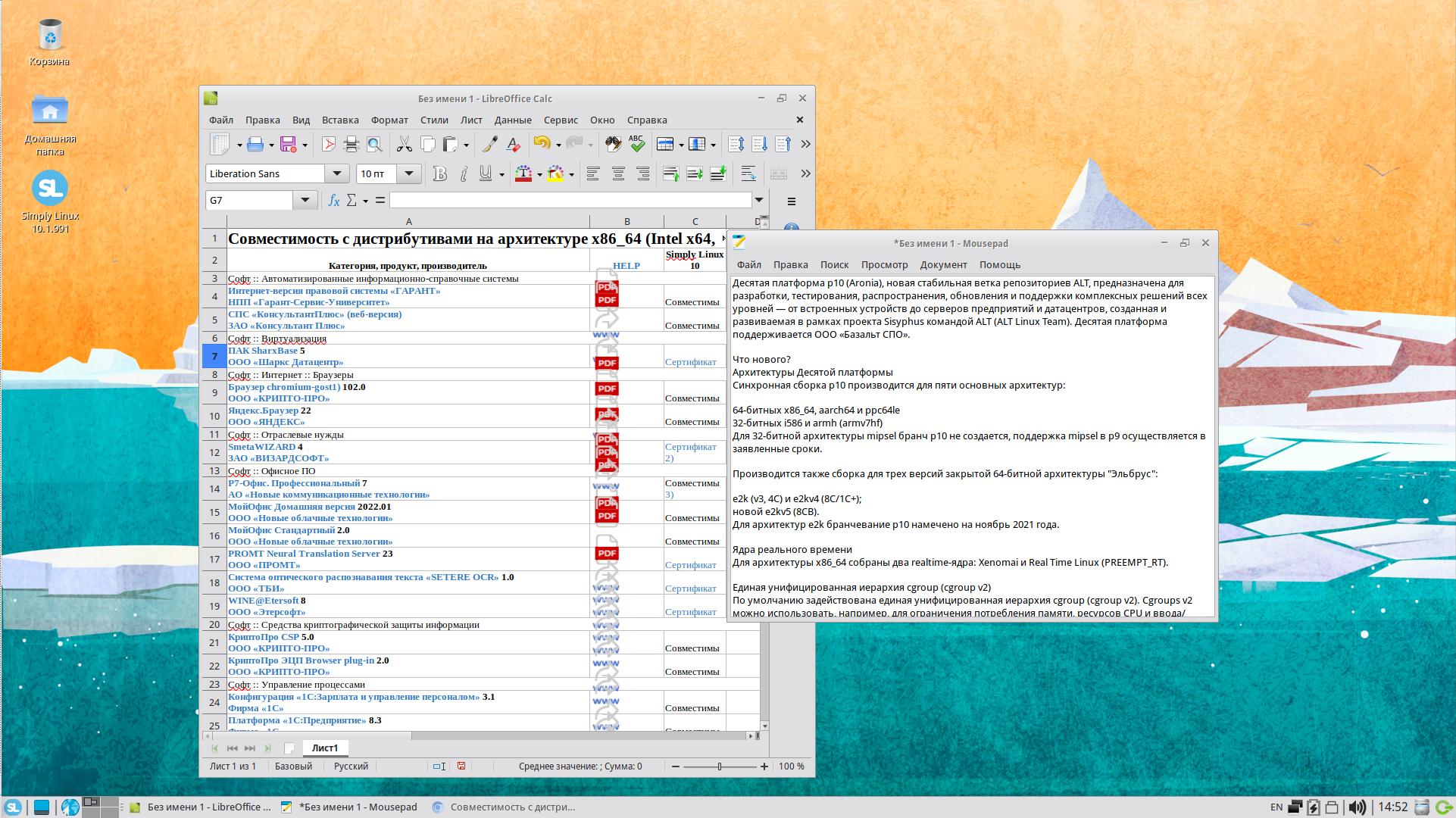Open the Данные menu in Calc
This screenshot has width=1456, height=818.
point(512,120)
